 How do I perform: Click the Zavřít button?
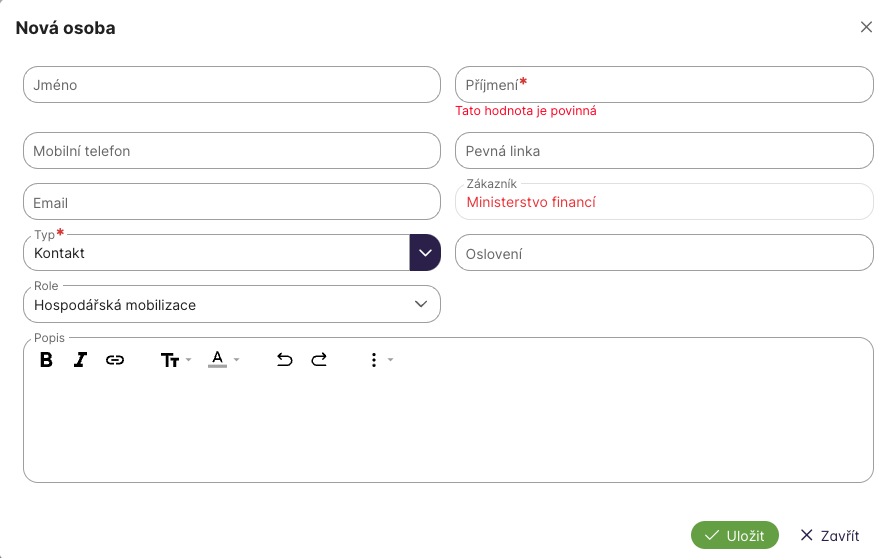coord(829,535)
